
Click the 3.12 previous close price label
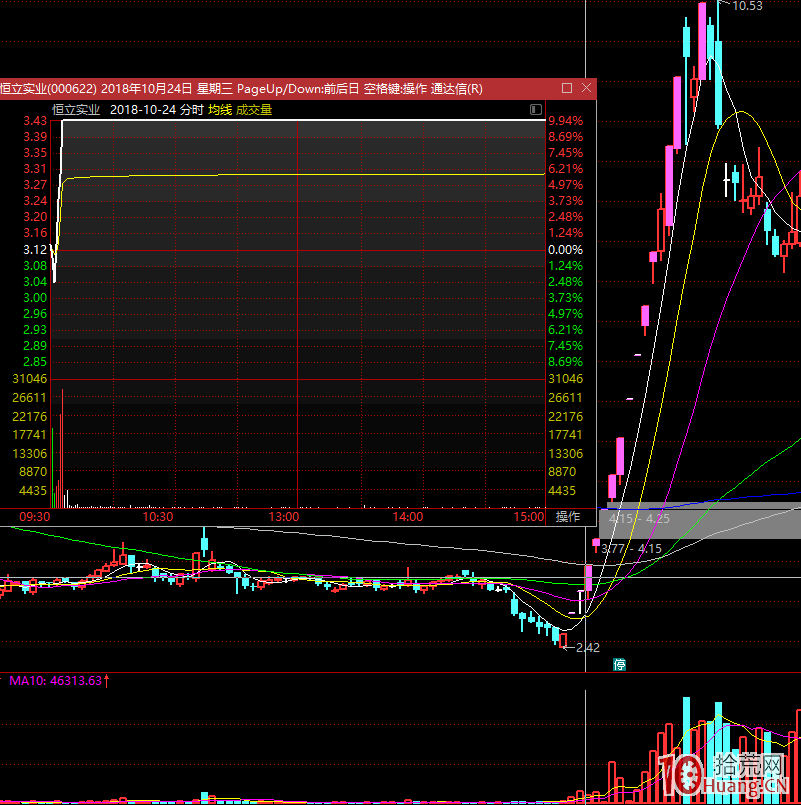point(35,250)
